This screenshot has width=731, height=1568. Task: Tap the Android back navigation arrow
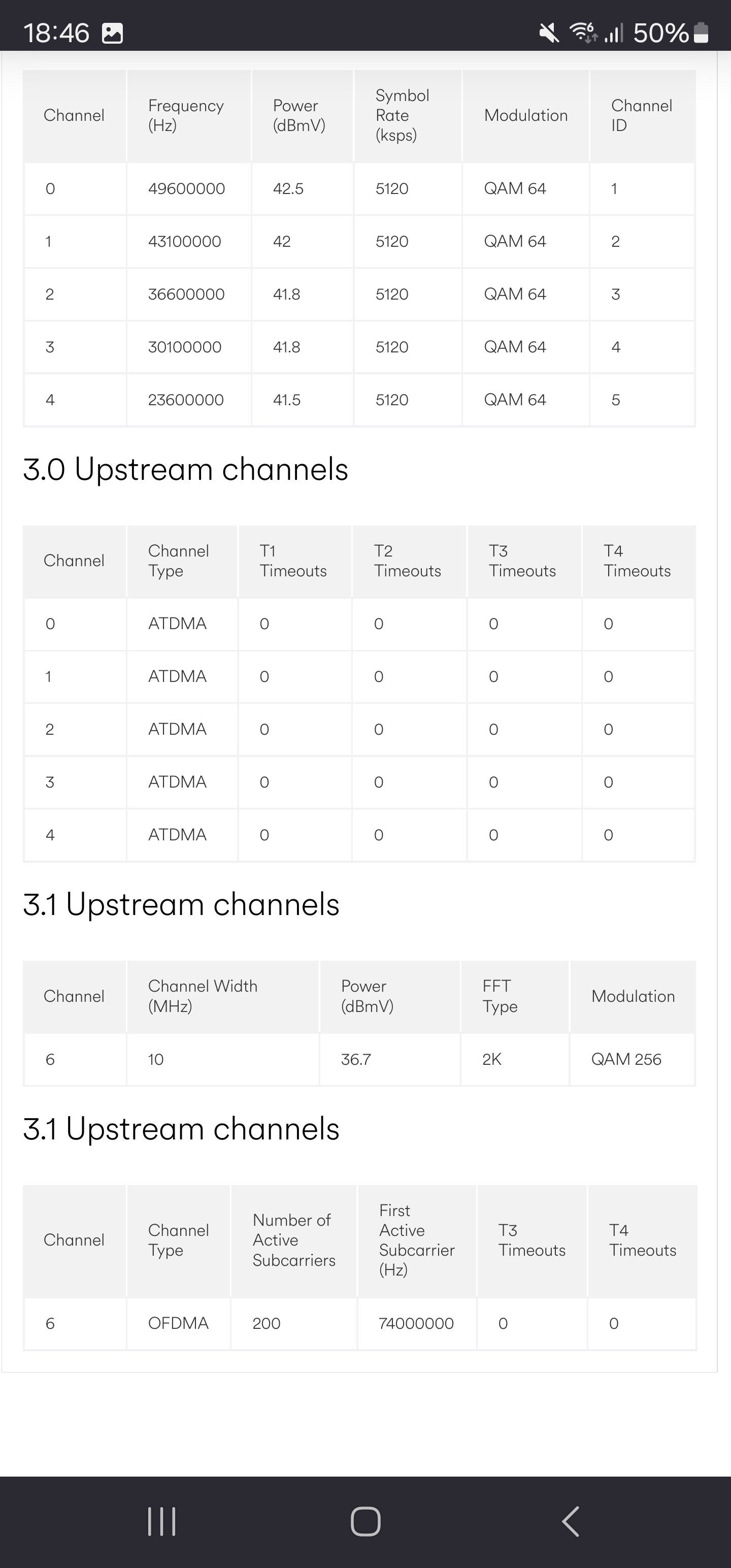(x=570, y=1522)
